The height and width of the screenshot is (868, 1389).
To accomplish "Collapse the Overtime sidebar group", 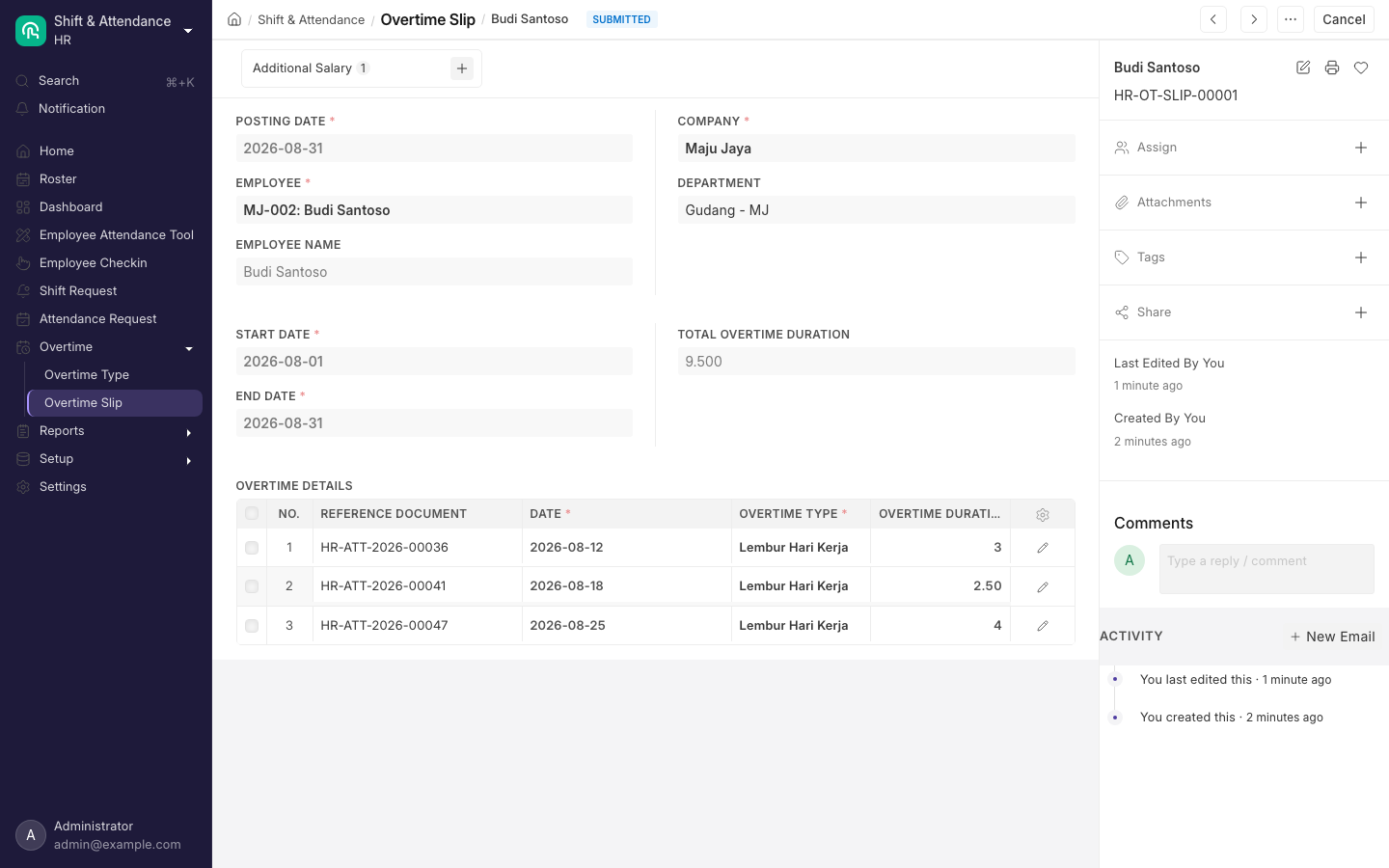I will click(x=189, y=348).
